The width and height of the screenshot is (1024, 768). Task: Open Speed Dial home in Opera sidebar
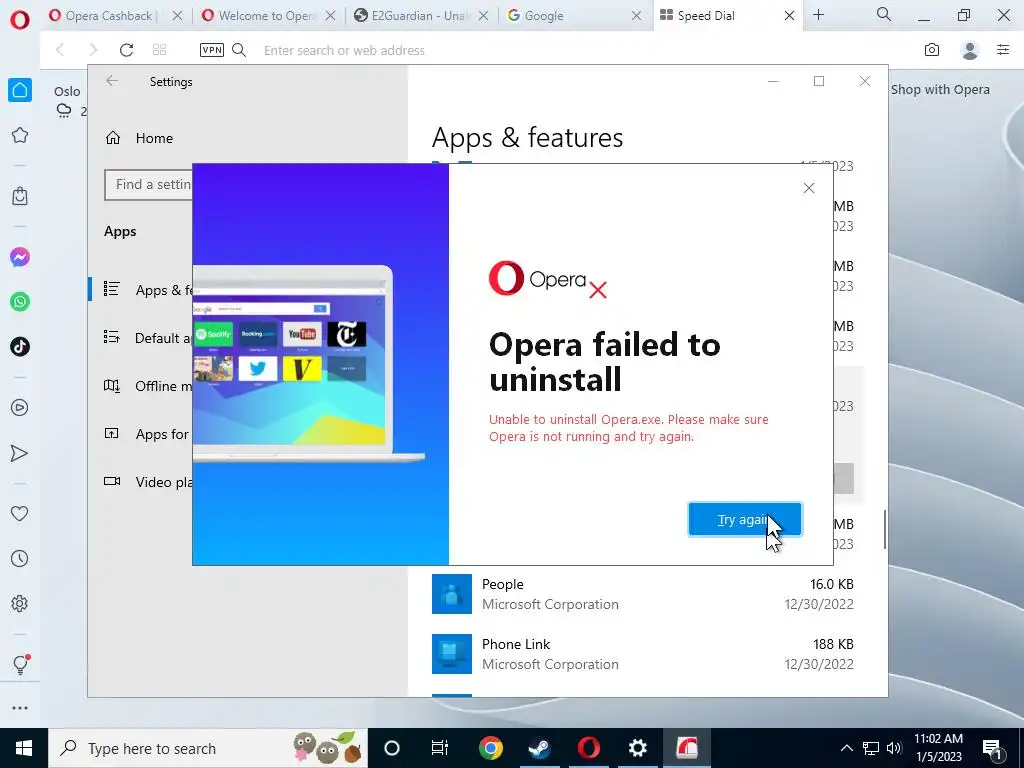pos(20,90)
